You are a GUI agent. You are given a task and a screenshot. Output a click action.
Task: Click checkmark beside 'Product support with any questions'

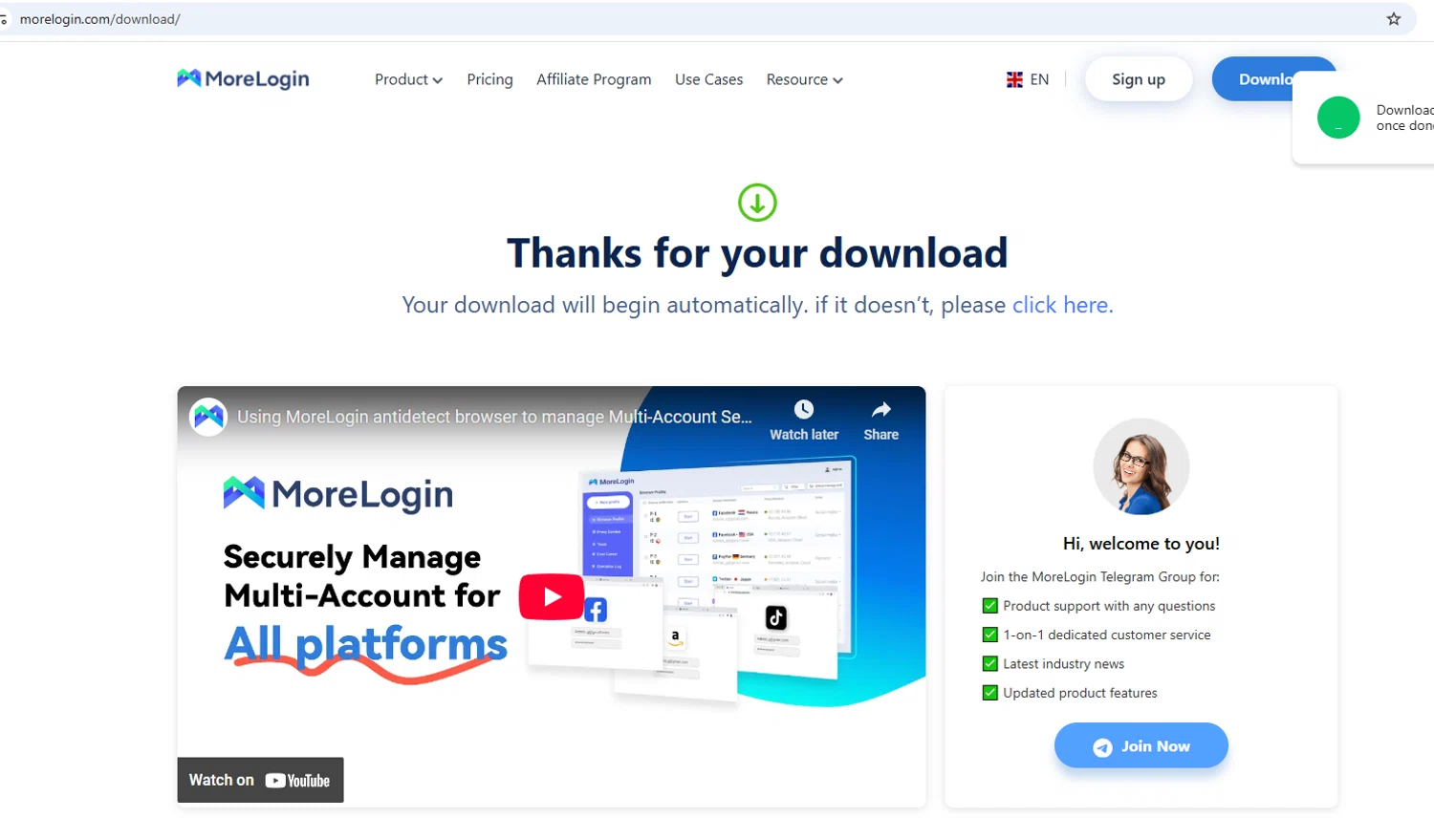(990, 606)
